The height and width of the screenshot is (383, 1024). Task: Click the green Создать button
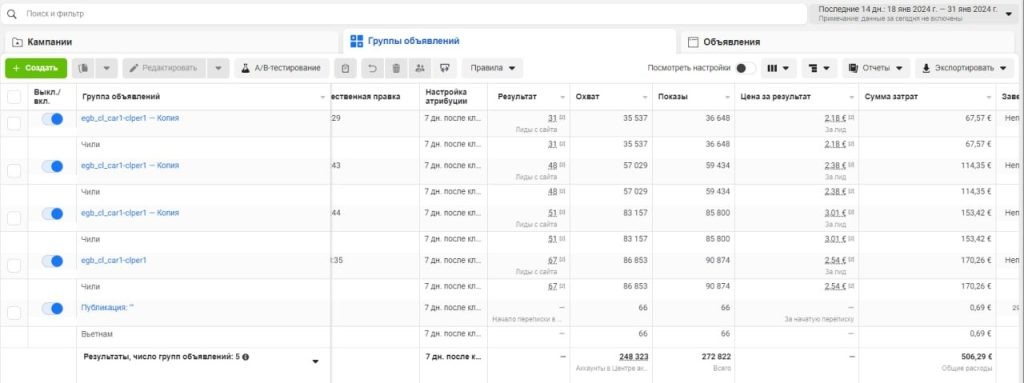click(36, 68)
